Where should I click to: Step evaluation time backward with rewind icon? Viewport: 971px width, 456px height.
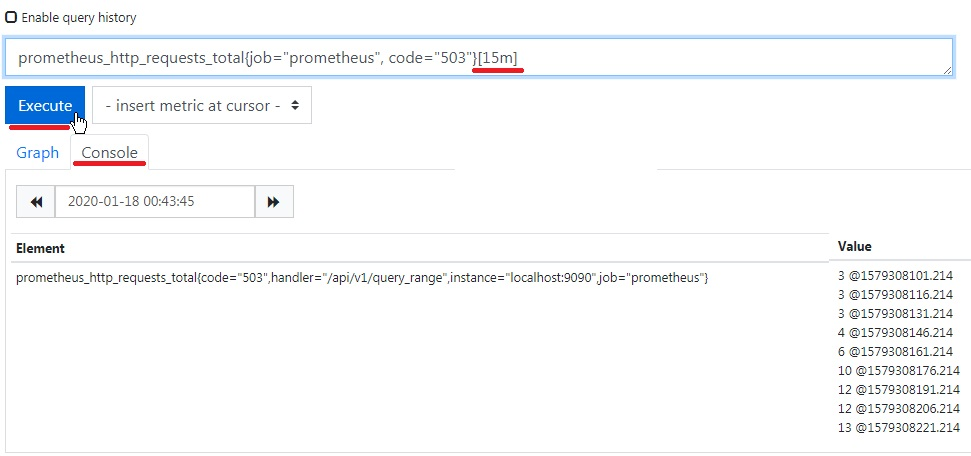pyautogui.click(x=36, y=202)
